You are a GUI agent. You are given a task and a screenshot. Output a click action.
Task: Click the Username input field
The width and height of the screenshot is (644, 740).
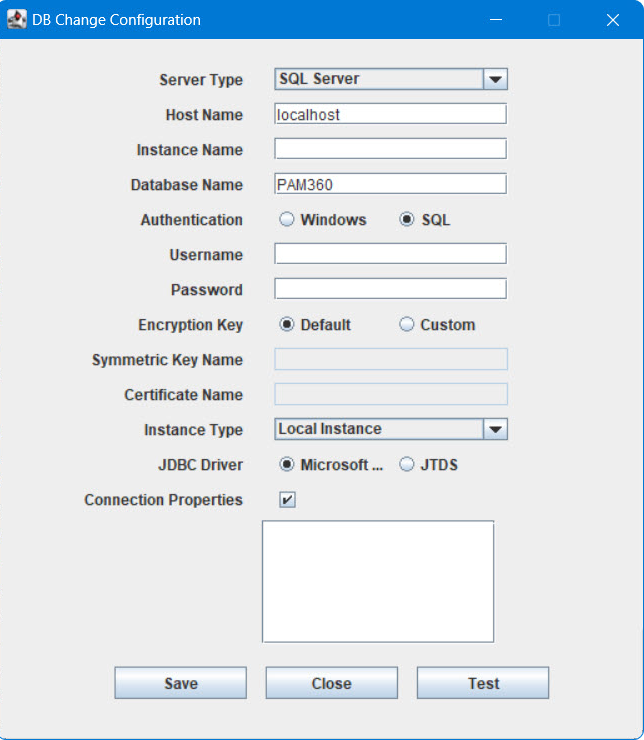pos(391,254)
